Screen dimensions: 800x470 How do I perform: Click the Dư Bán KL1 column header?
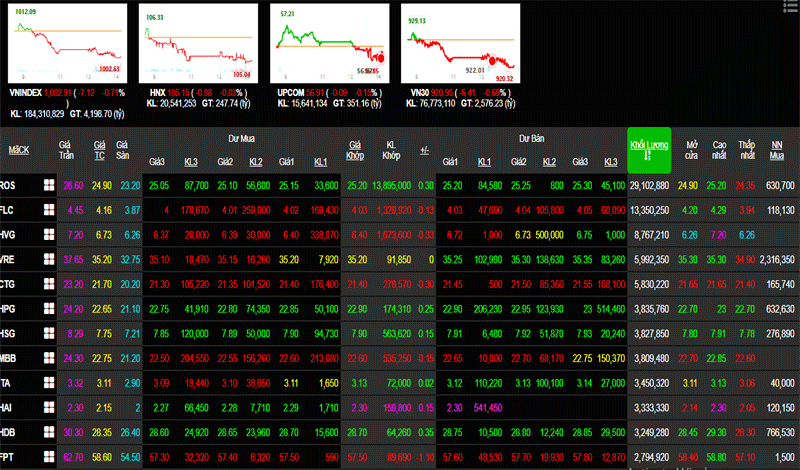(x=484, y=162)
